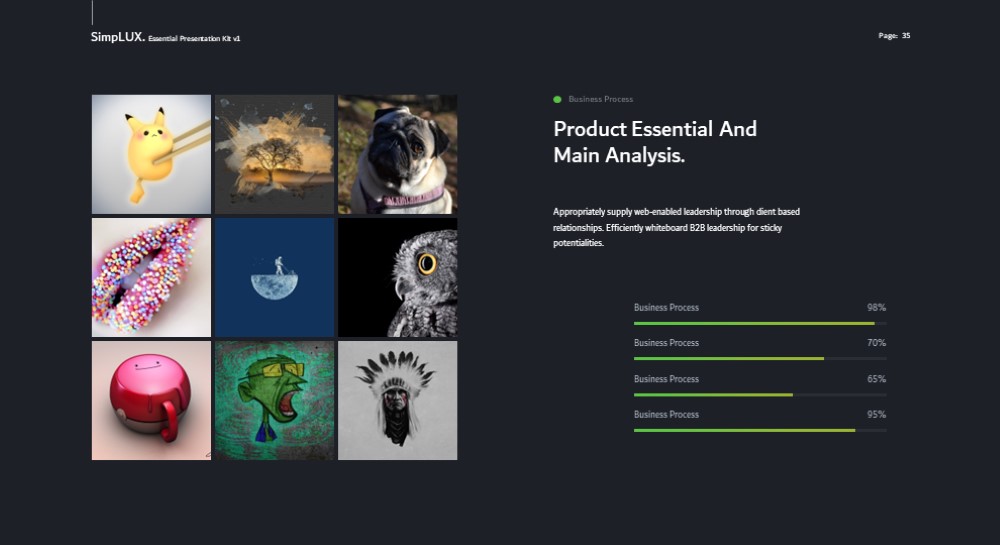This screenshot has height=545, width=1000.
Task: Click the 95% Business Process progress bar
Action: [x=760, y=431]
